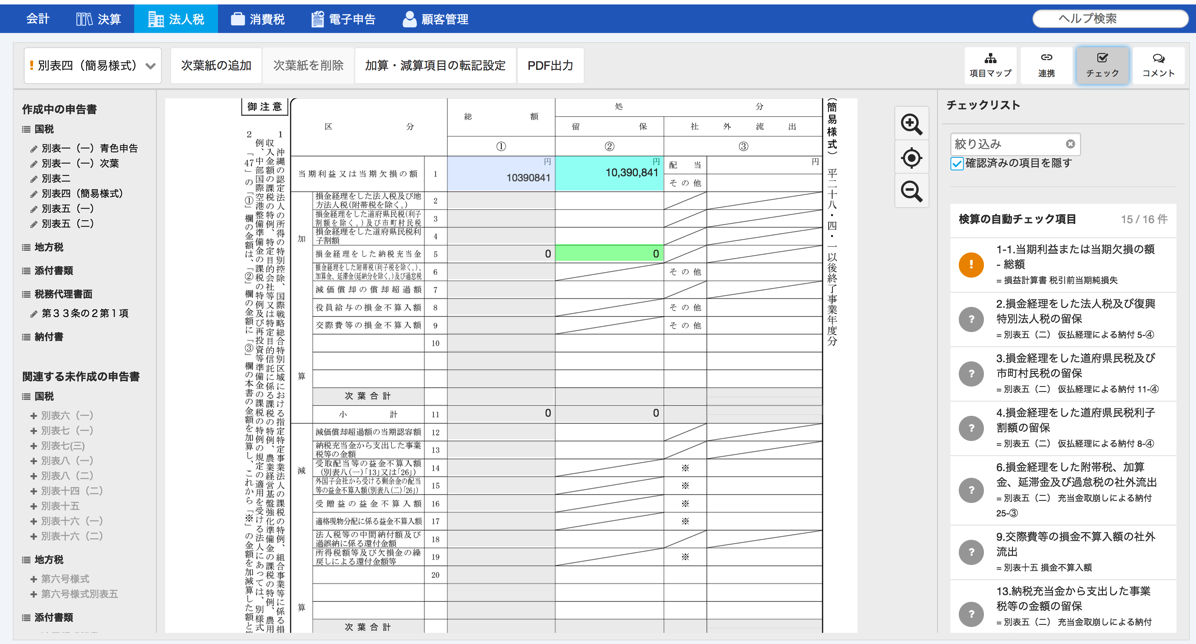Expand 添付書類 under 作成中の申告書
Image resolution: width=1196 pixels, height=644 pixels.
[x=48, y=271]
